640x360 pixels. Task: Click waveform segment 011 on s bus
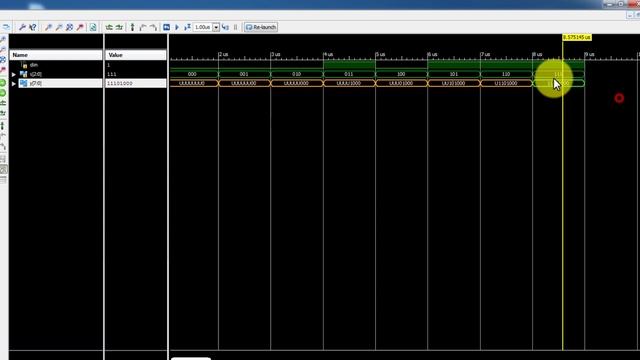pos(349,74)
